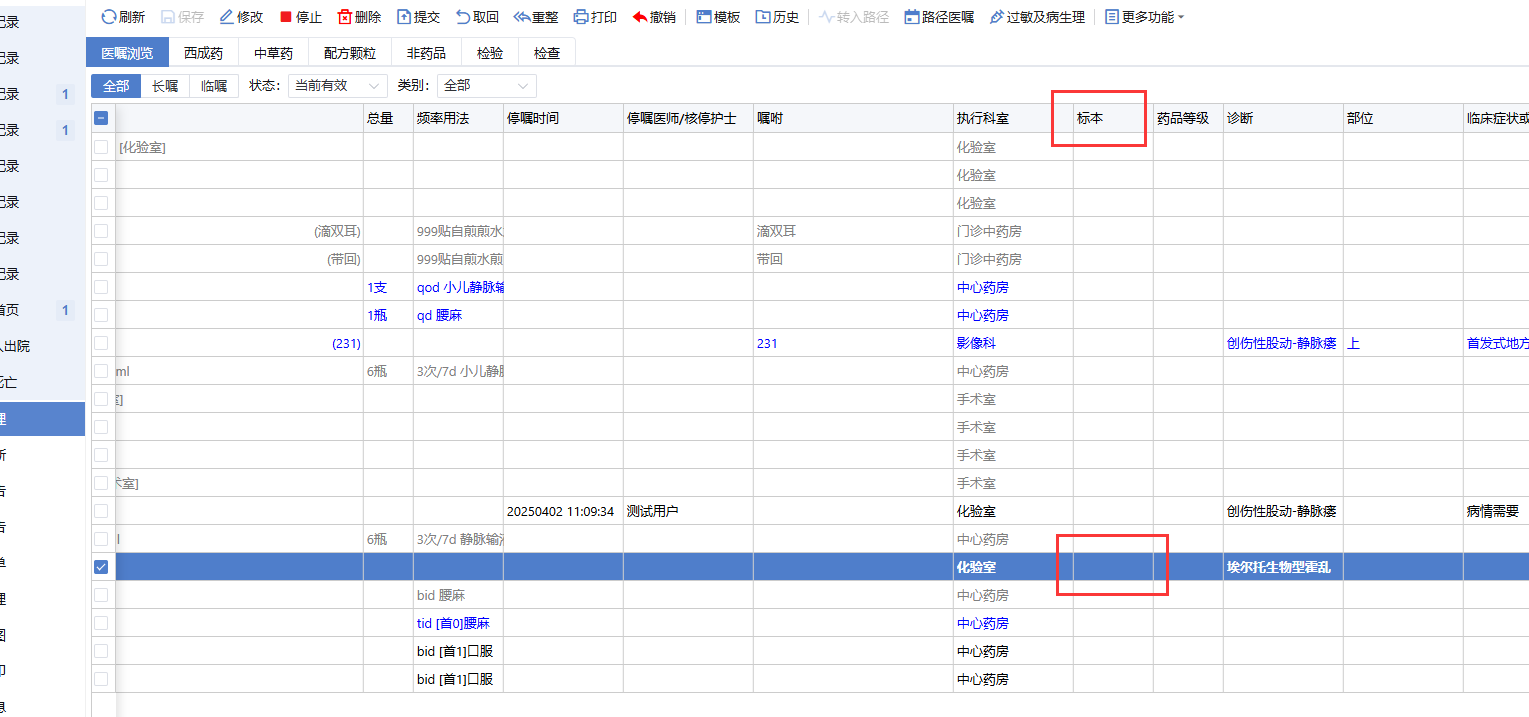Viewport: 1529px width, 717px height.
Task: Click the 首发式地方 cell
Action: pyautogui.click(x=1497, y=343)
